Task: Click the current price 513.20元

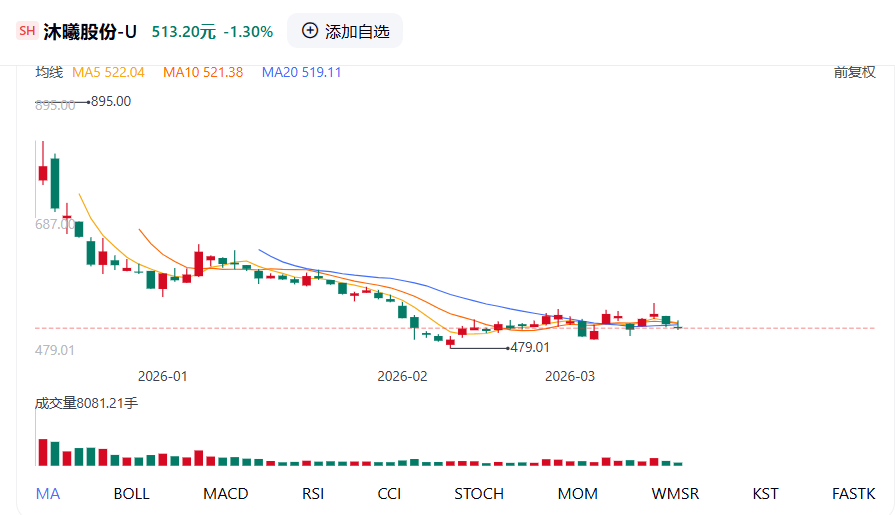Action: click(x=184, y=31)
